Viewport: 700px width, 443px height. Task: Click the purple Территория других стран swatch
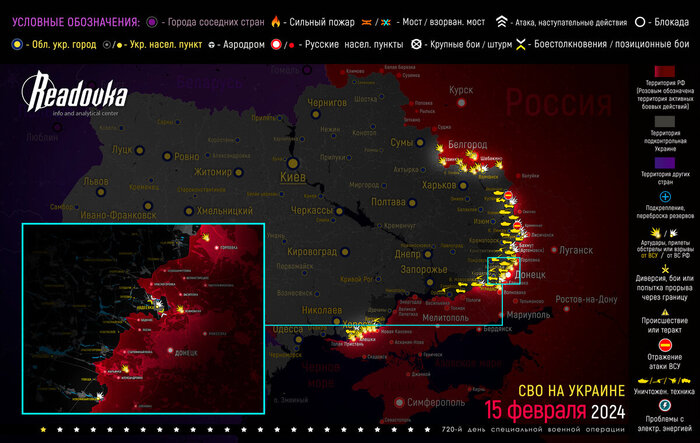click(665, 163)
